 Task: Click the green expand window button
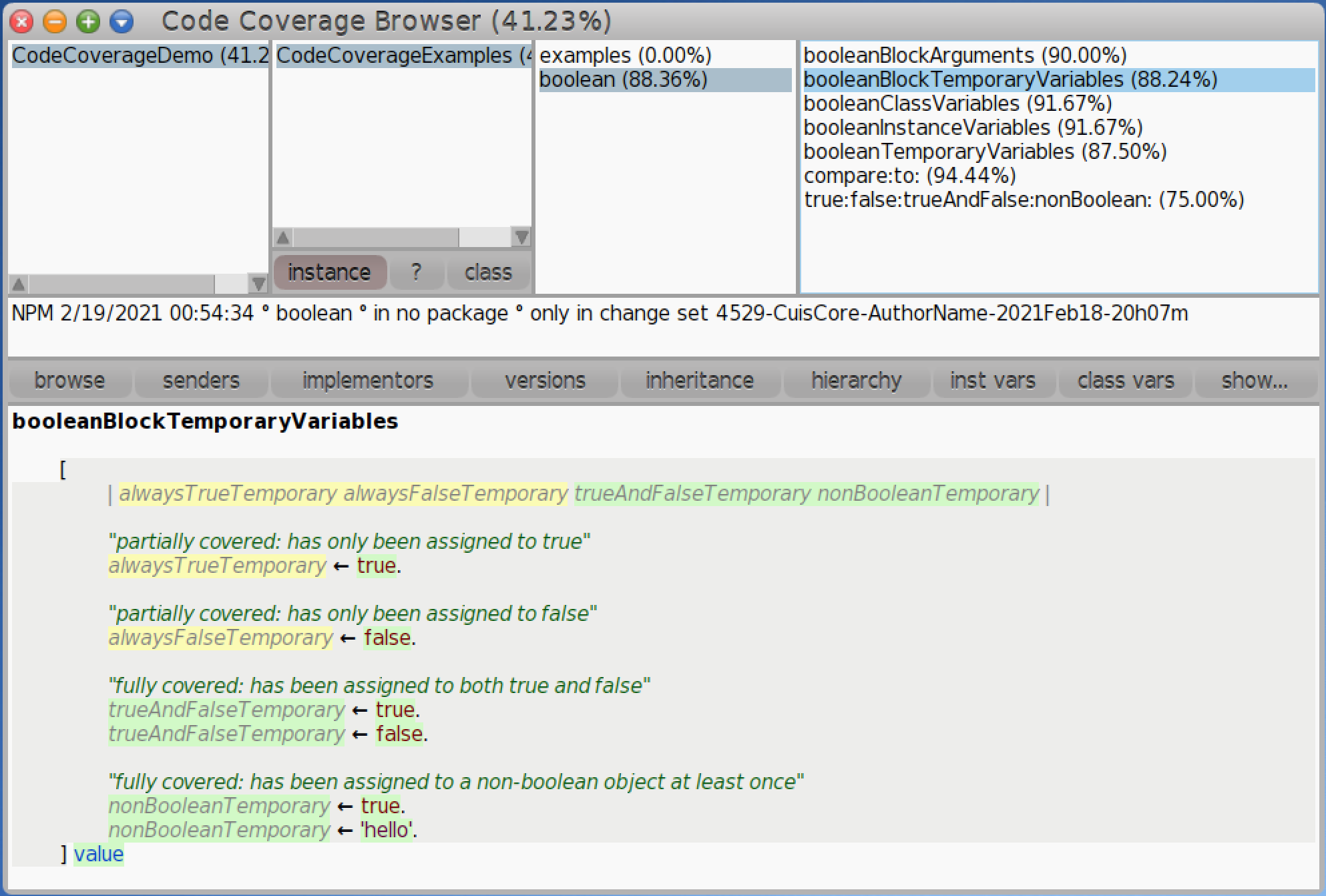point(87,21)
